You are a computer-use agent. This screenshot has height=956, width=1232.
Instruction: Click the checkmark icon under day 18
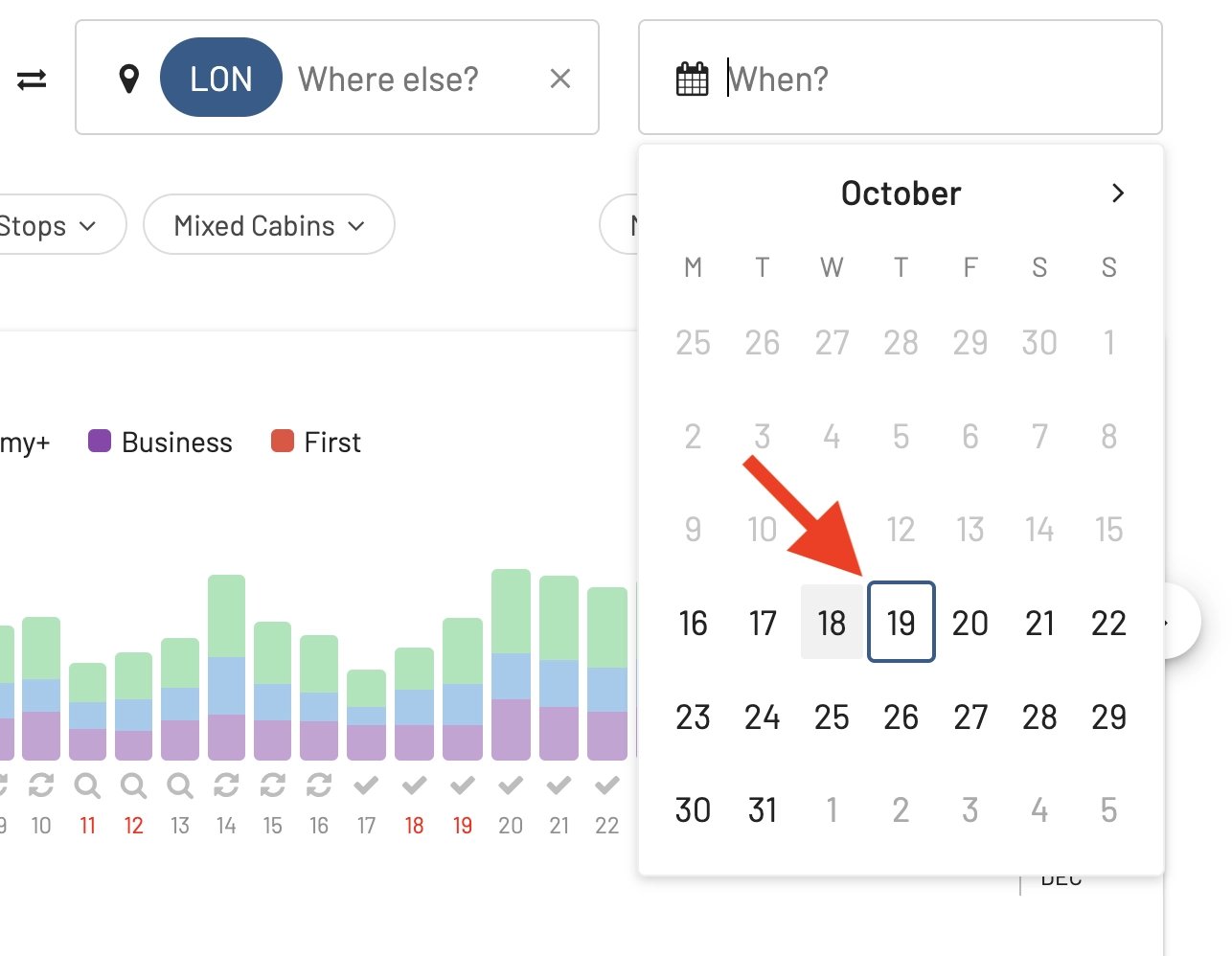coord(414,785)
